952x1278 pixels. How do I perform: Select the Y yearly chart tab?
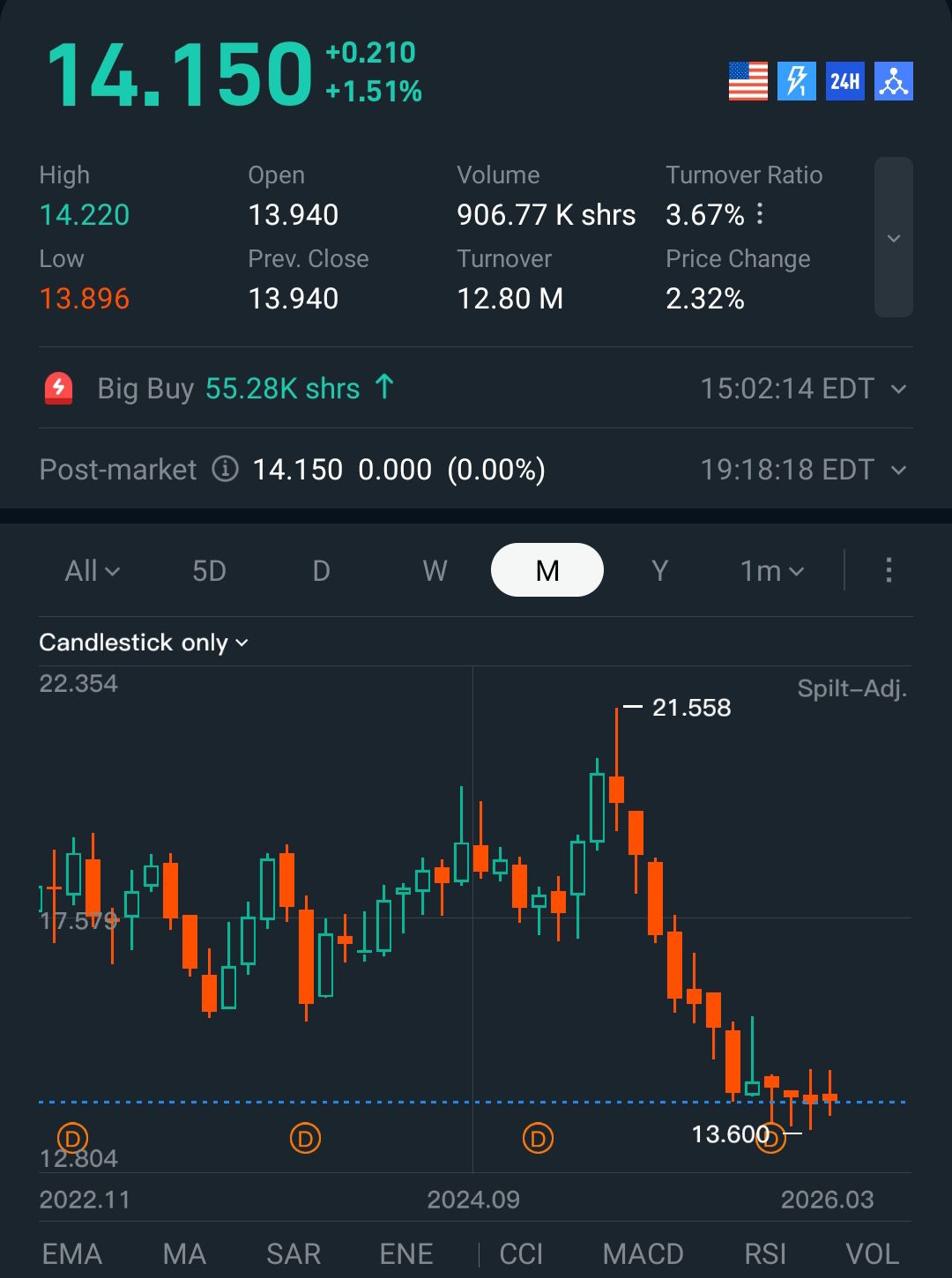pyautogui.click(x=659, y=571)
